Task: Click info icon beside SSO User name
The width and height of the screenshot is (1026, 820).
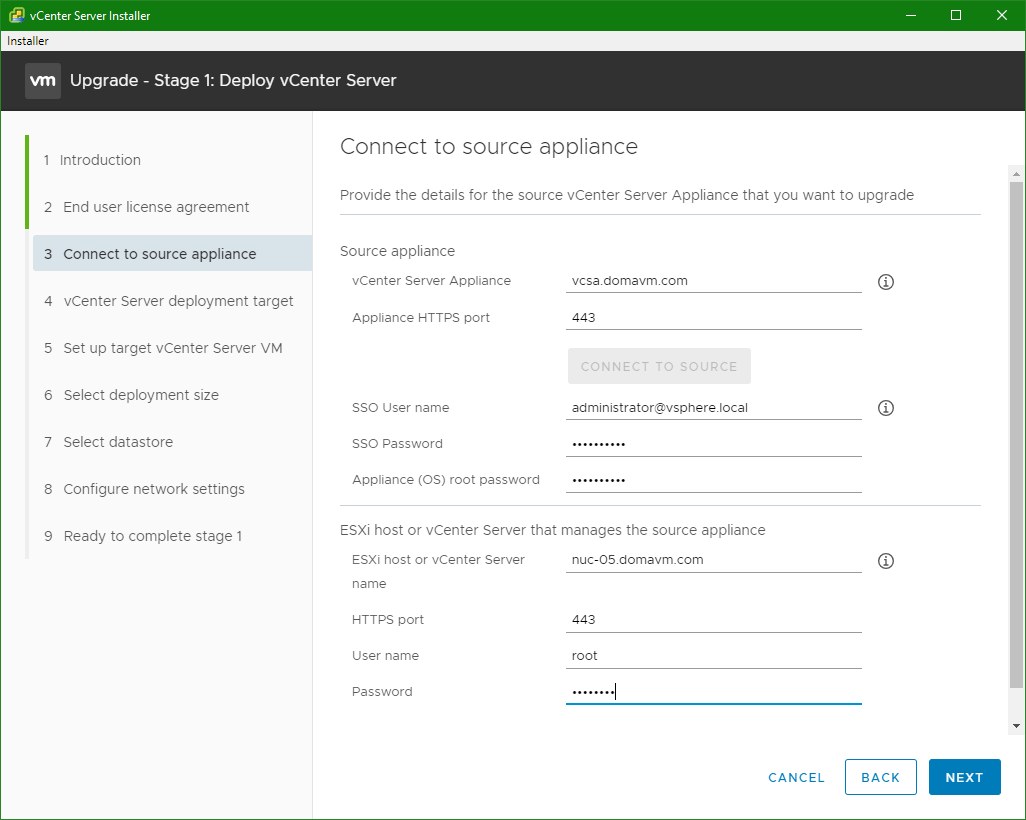Action: 885,408
